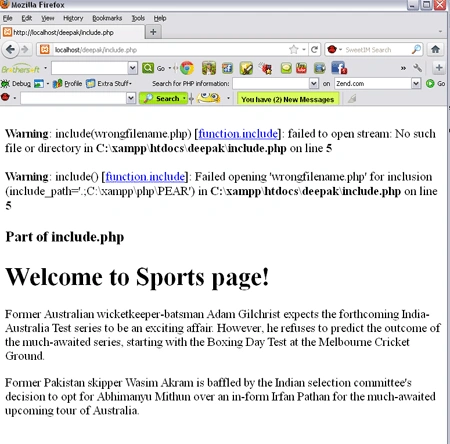
Task: Click the SweetIM search magnifier icon
Action: pyautogui.click(x=416, y=49)
